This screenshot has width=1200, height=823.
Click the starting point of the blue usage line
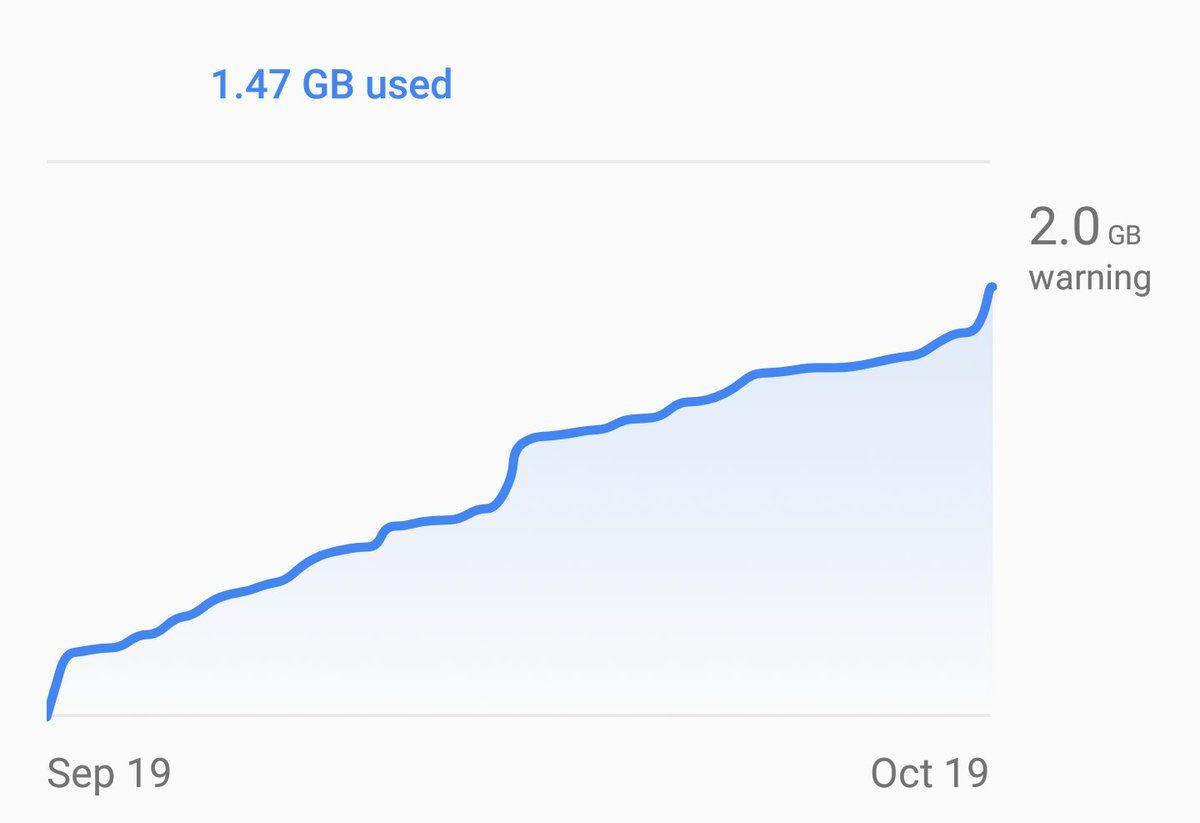click(x=48, y=714)
